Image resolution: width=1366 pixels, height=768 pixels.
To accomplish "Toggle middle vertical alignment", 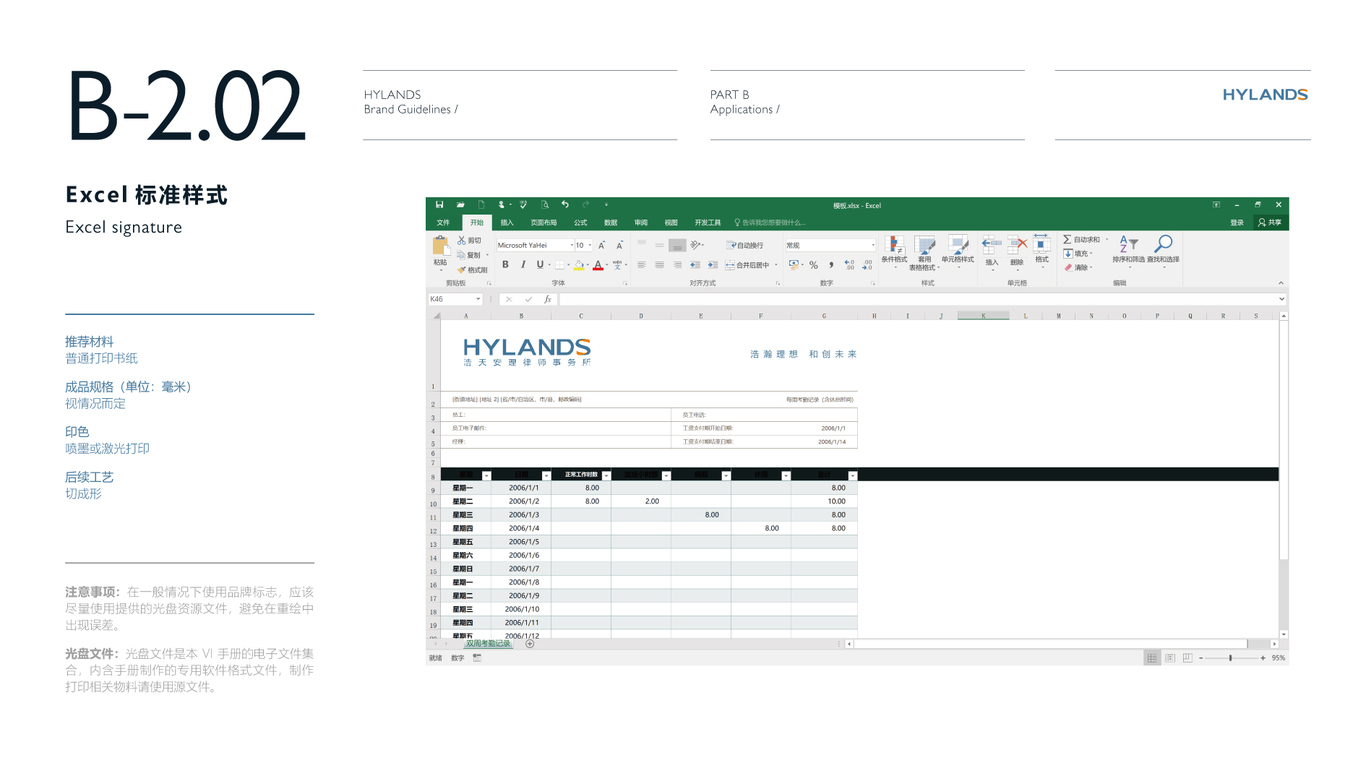I will (x=660, y=245).
